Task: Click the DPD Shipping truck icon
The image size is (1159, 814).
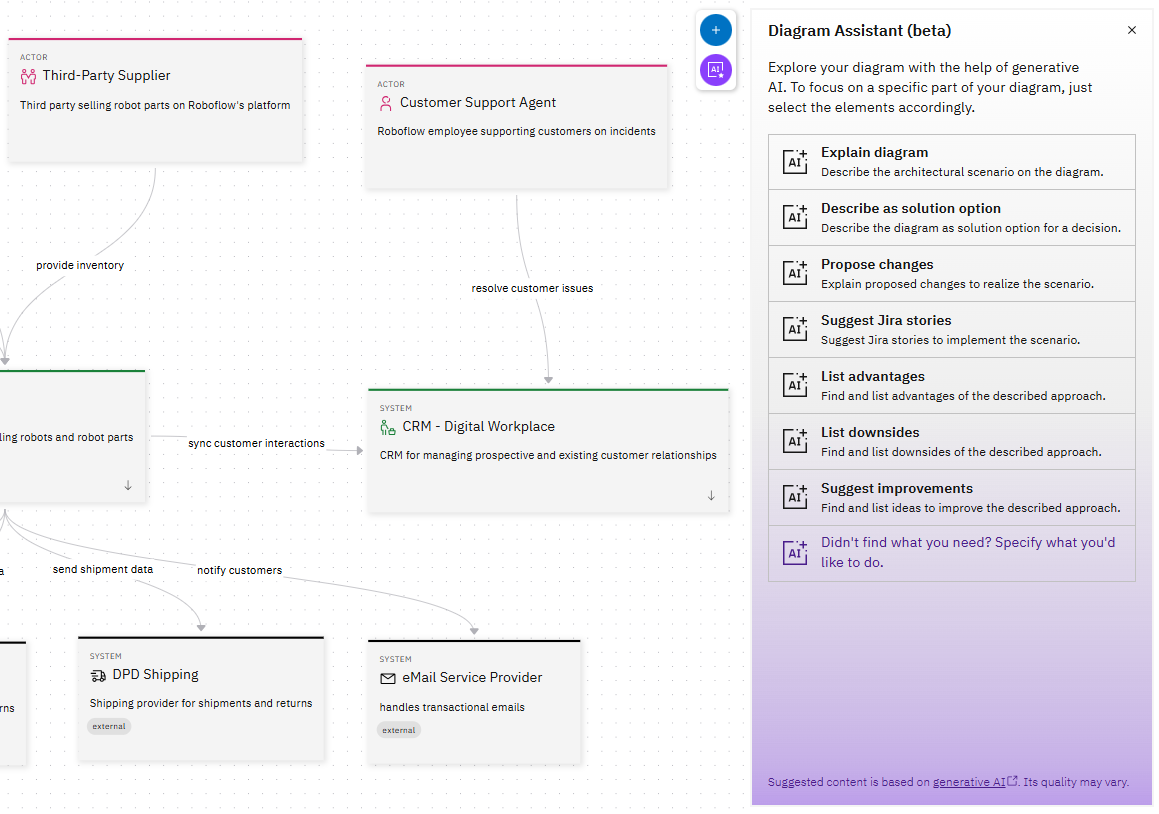Action: (98, 676)
